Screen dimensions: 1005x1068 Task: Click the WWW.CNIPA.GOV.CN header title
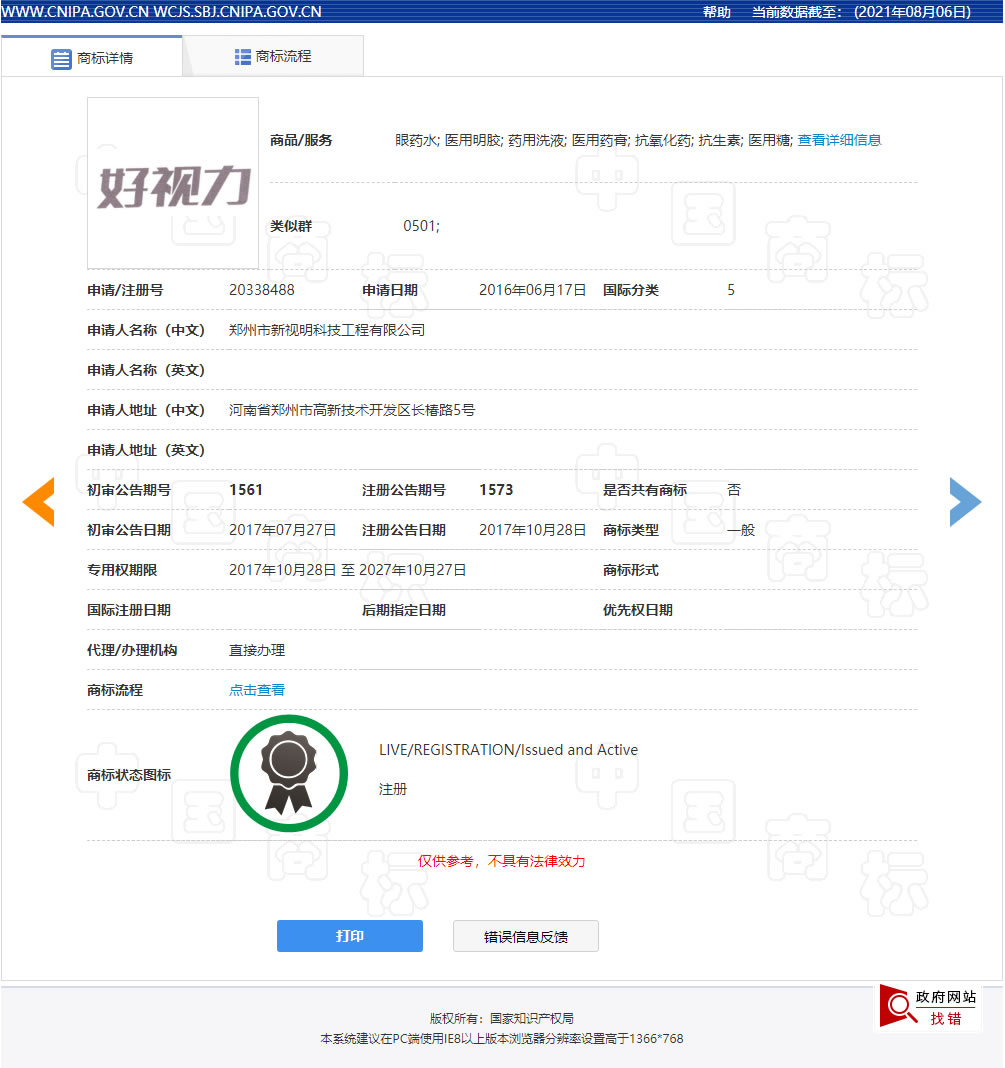coord(162,12)
